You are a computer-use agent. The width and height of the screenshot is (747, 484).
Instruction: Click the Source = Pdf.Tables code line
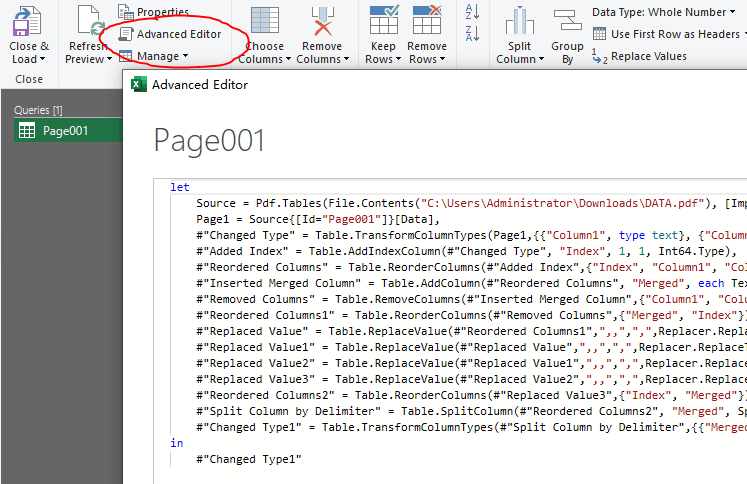pos(471,203)
